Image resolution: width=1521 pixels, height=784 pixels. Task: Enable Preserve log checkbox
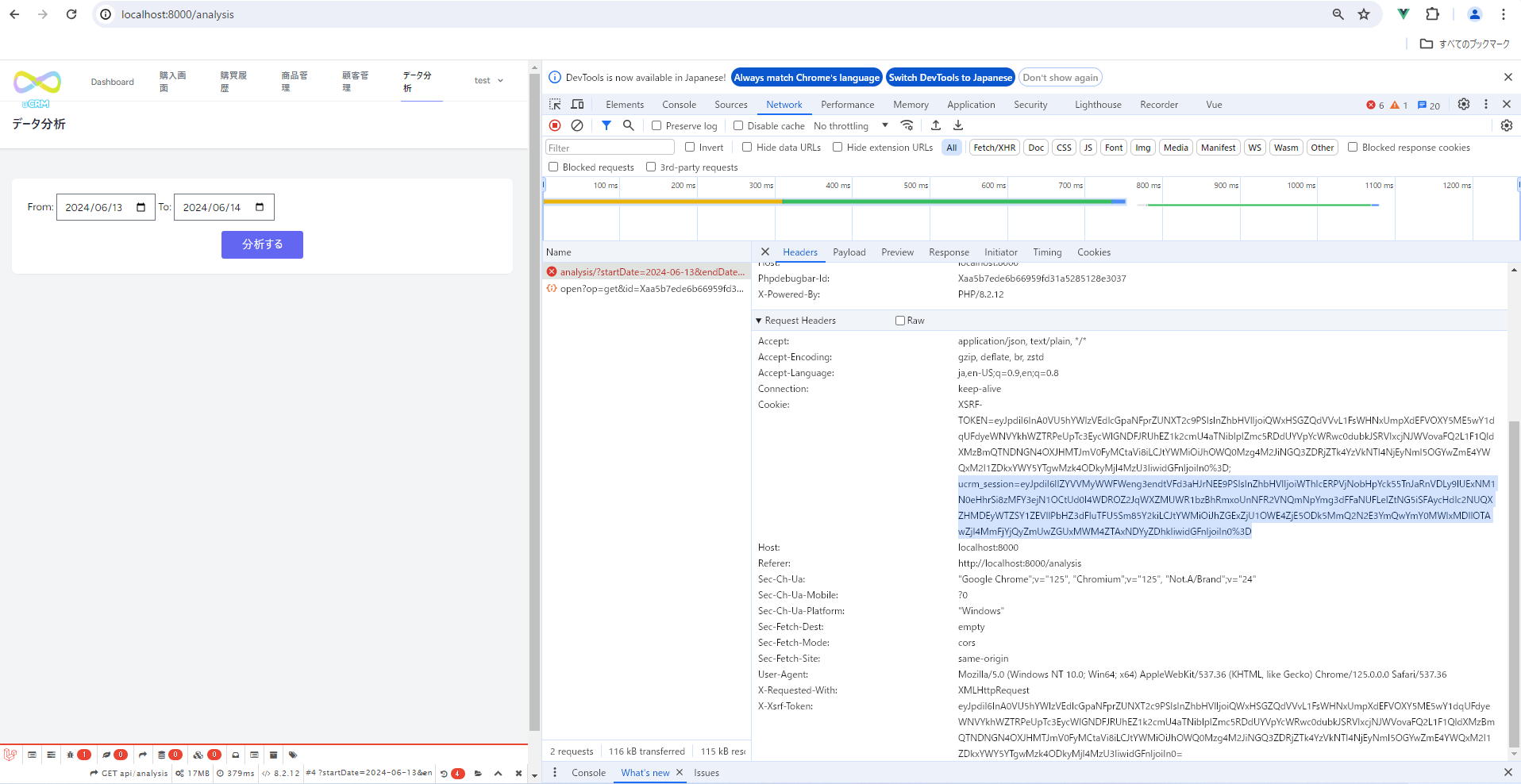pos(657,125)
